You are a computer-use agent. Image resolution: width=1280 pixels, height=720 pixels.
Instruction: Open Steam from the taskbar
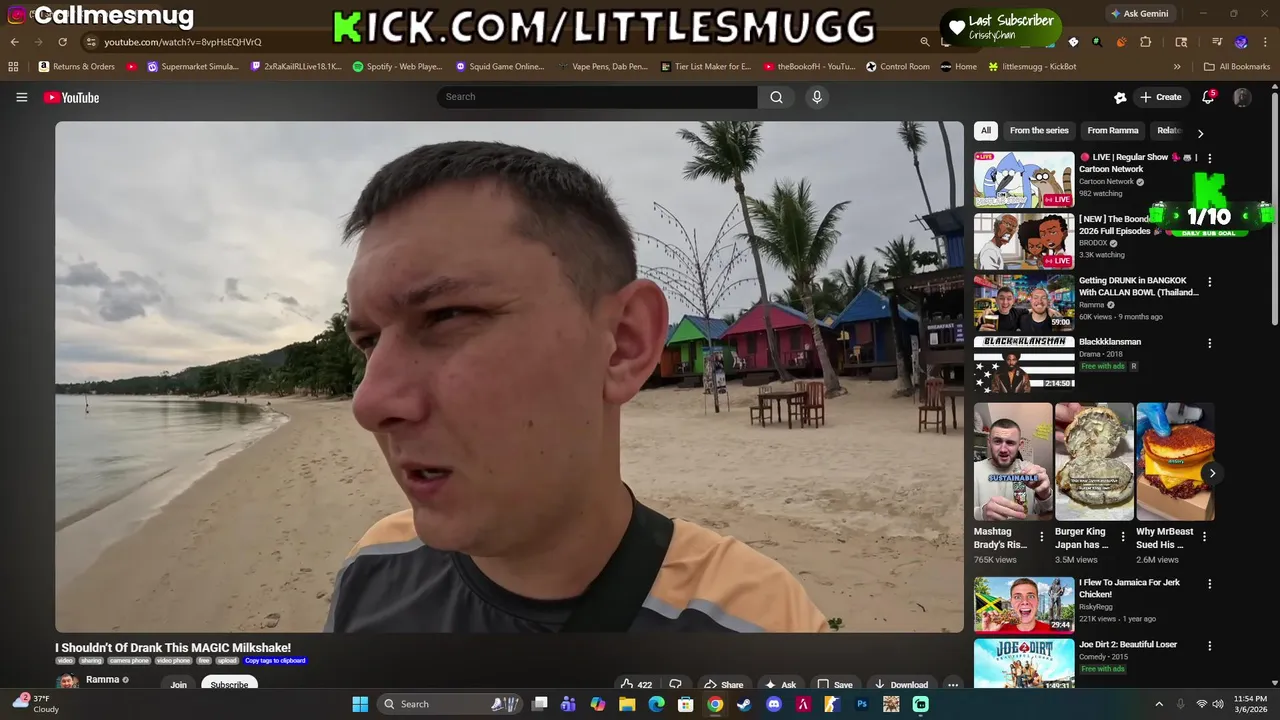pos(744,704)
